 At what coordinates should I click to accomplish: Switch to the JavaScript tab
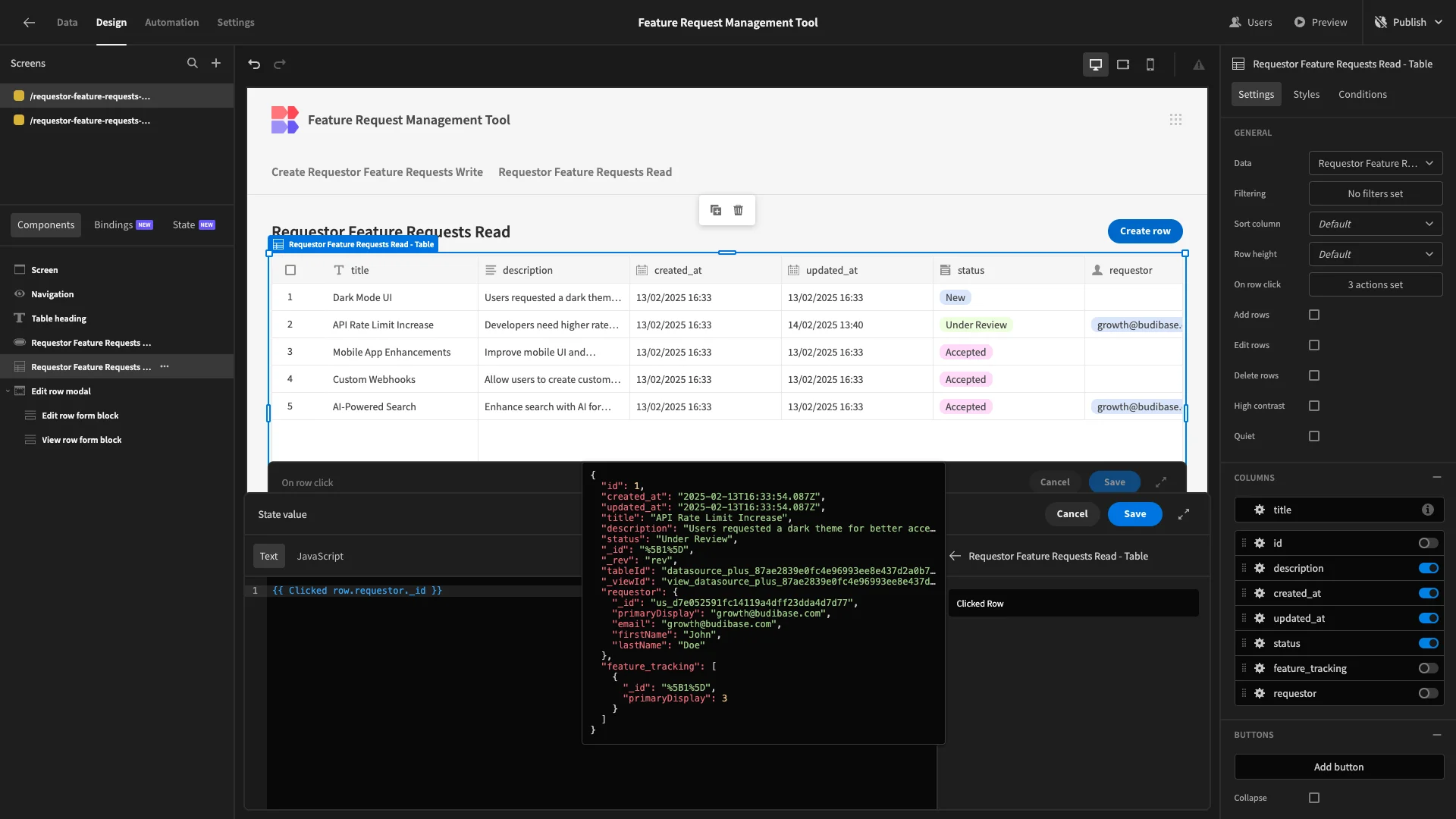point(320,556)
